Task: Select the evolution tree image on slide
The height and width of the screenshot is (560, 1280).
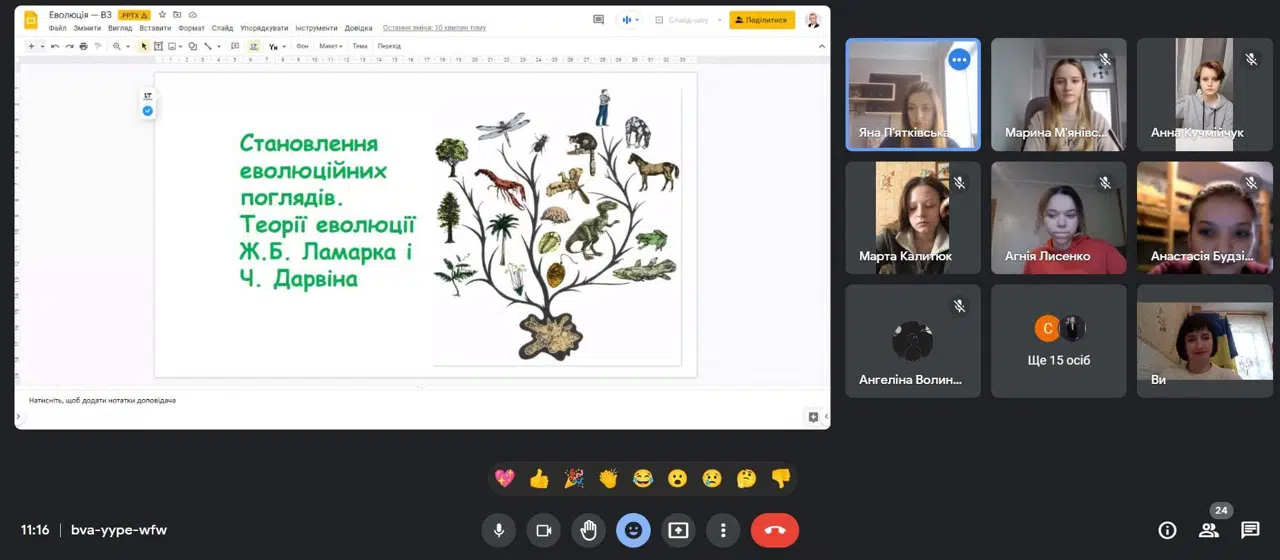Action: (x=556, y=225)
